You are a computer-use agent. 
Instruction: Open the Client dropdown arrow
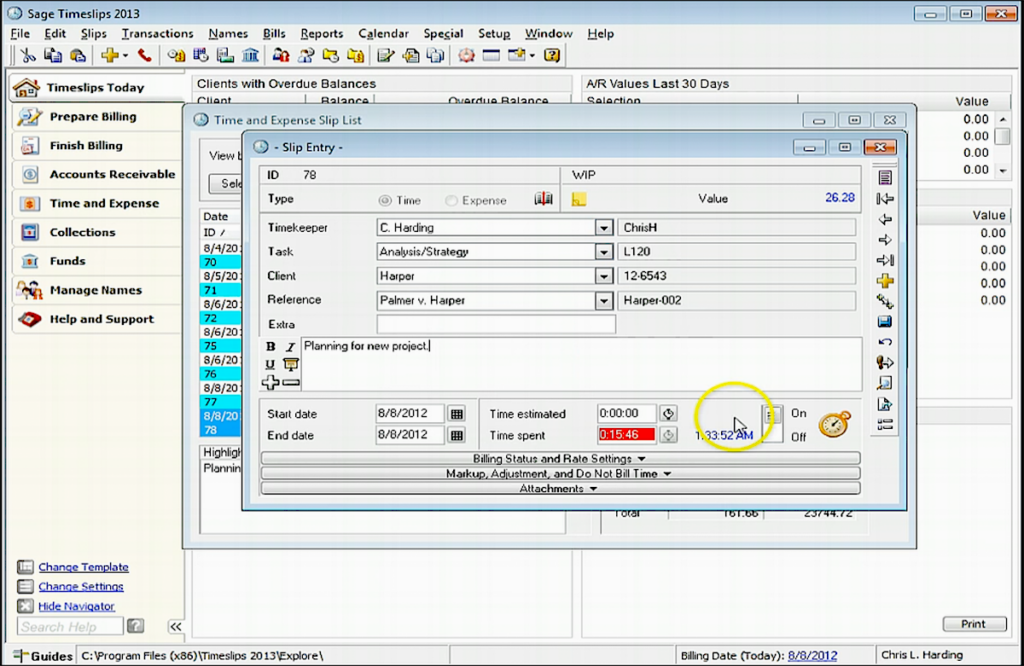603,276
